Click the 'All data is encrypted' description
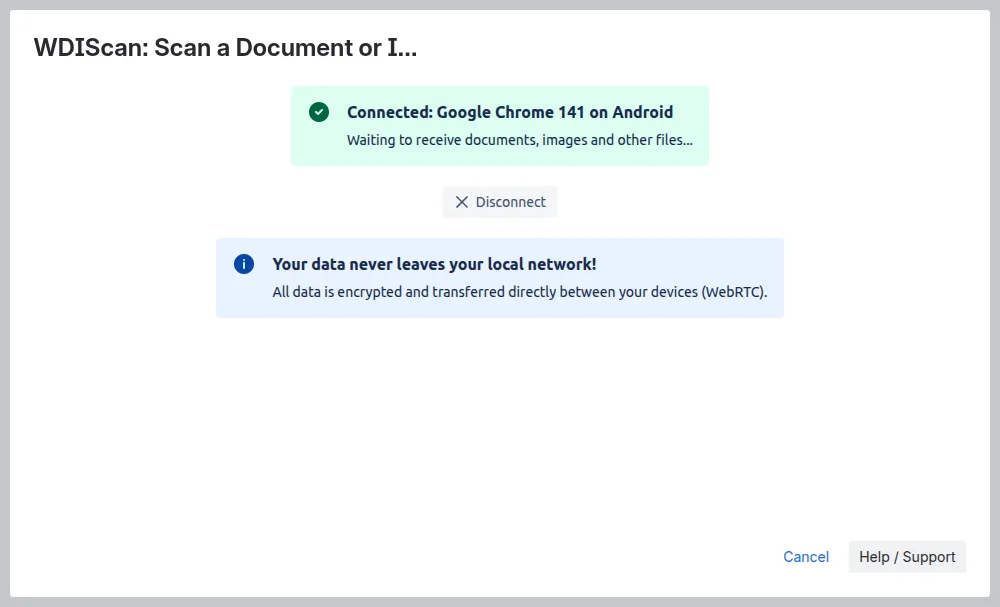Screen dimensions: 1000x607 tap(526, 293)
